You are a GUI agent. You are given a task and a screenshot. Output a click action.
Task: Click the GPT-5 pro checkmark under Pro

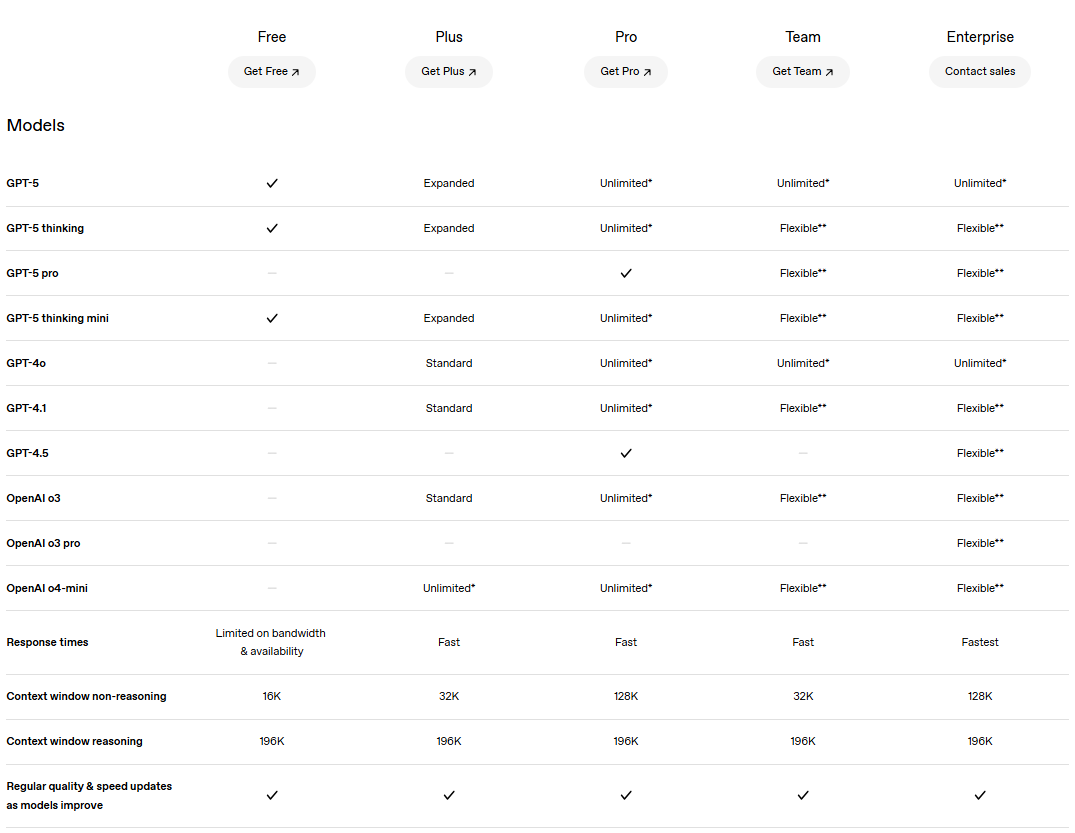[626, 273]
